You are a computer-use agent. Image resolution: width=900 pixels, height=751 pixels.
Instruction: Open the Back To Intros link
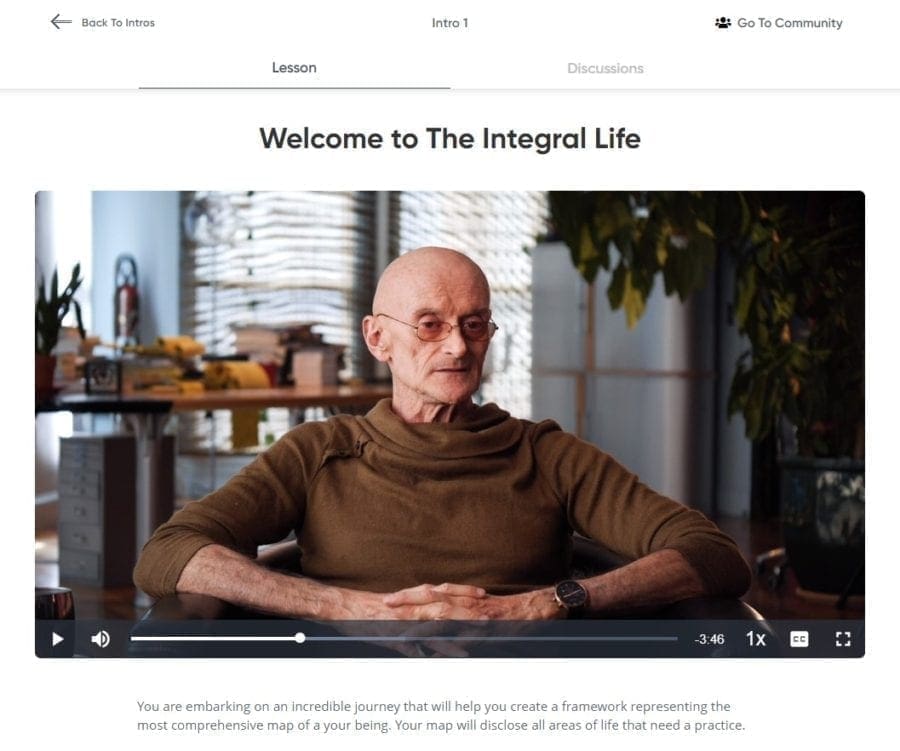coord(118,23)
